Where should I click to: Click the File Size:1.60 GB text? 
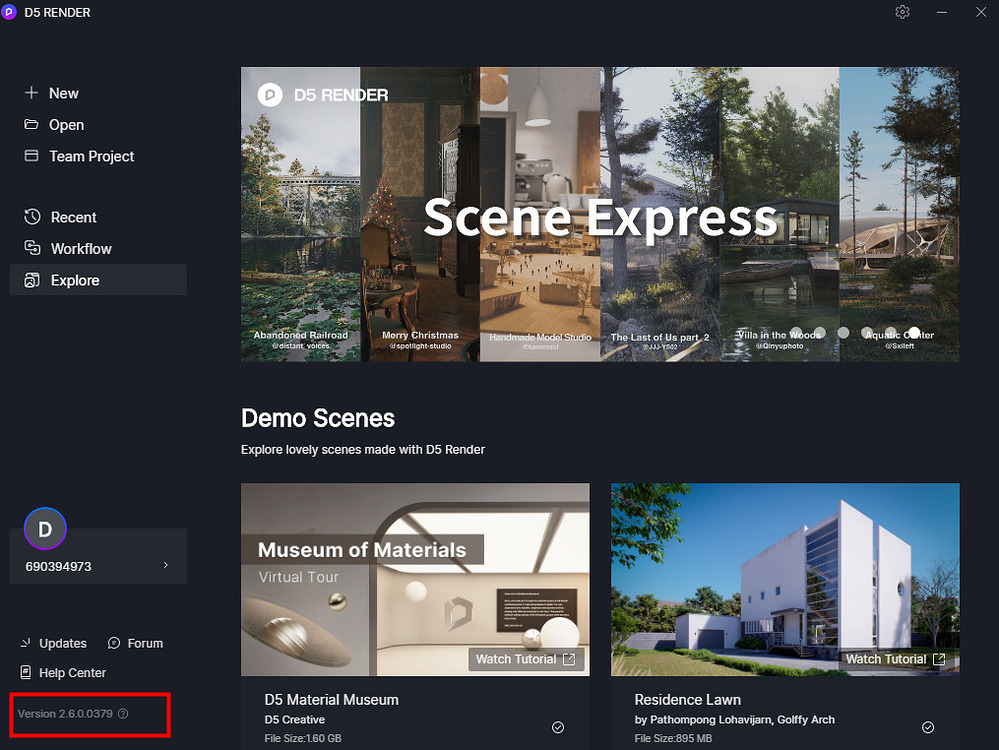[303, 738]
